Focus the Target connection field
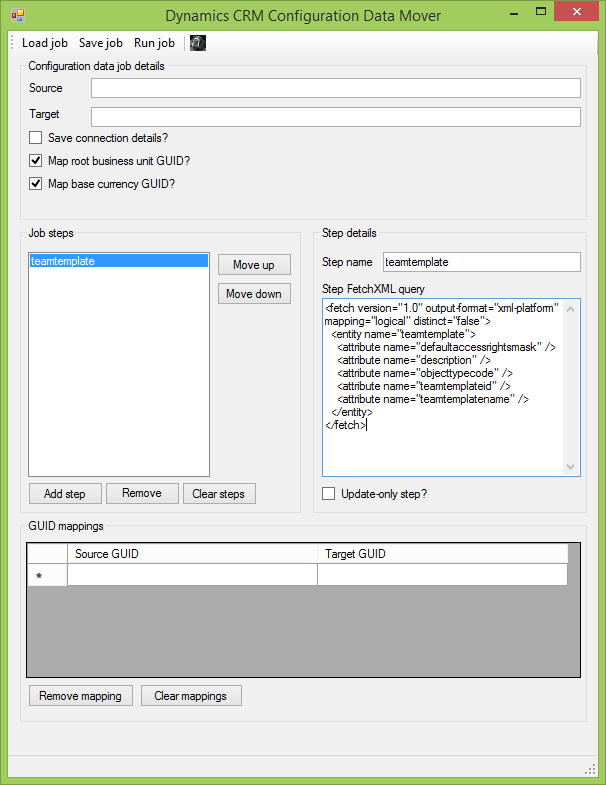 pyautogui.click(x=336, y=117)
